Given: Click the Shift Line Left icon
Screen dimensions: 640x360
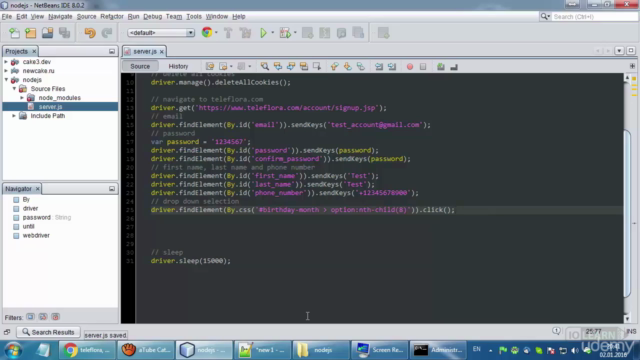Looking at the screenshot, I should (x=379, y=67).
